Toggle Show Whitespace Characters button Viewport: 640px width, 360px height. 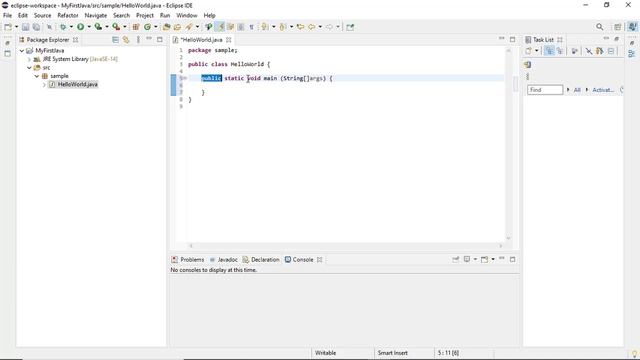pos(251,27)
